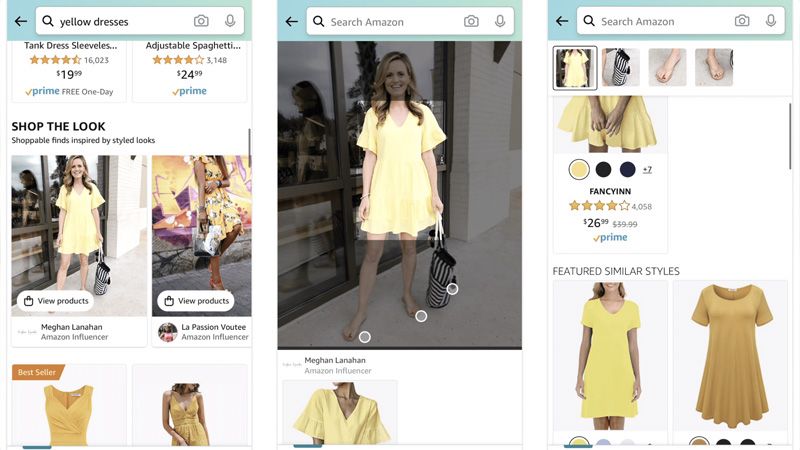Viewport: 800px width, 450px height.
Task: Select the yellow dress thumbnail tab
Action: click(575, 67)
